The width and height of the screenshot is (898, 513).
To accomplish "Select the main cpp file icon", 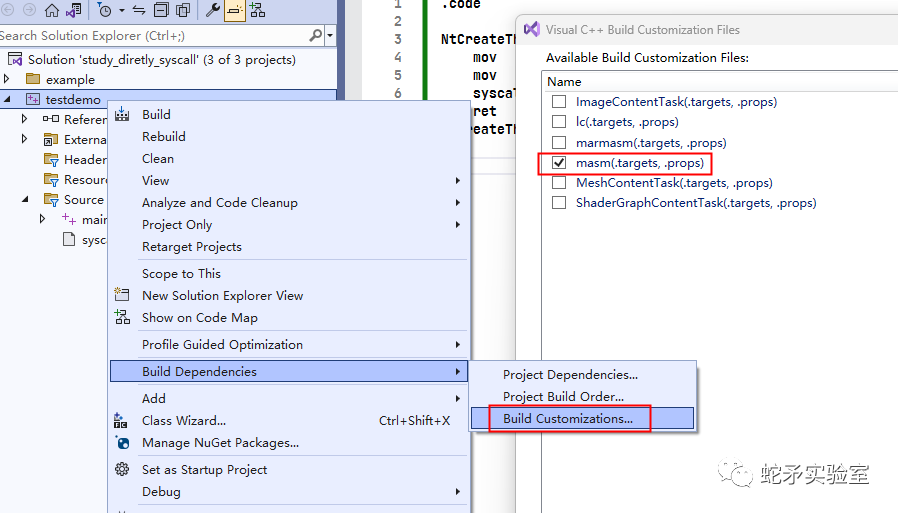I will [69, 219].
